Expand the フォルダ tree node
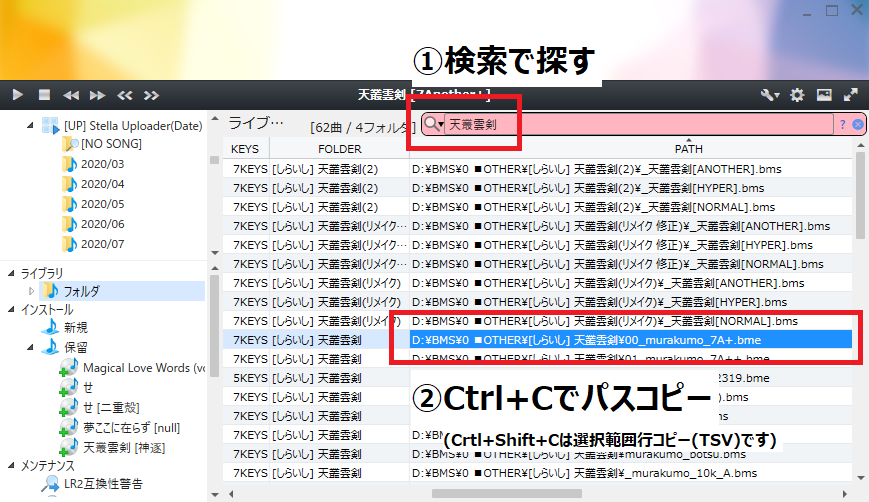Viewport: 869px width, 502px height. (31, 291)
